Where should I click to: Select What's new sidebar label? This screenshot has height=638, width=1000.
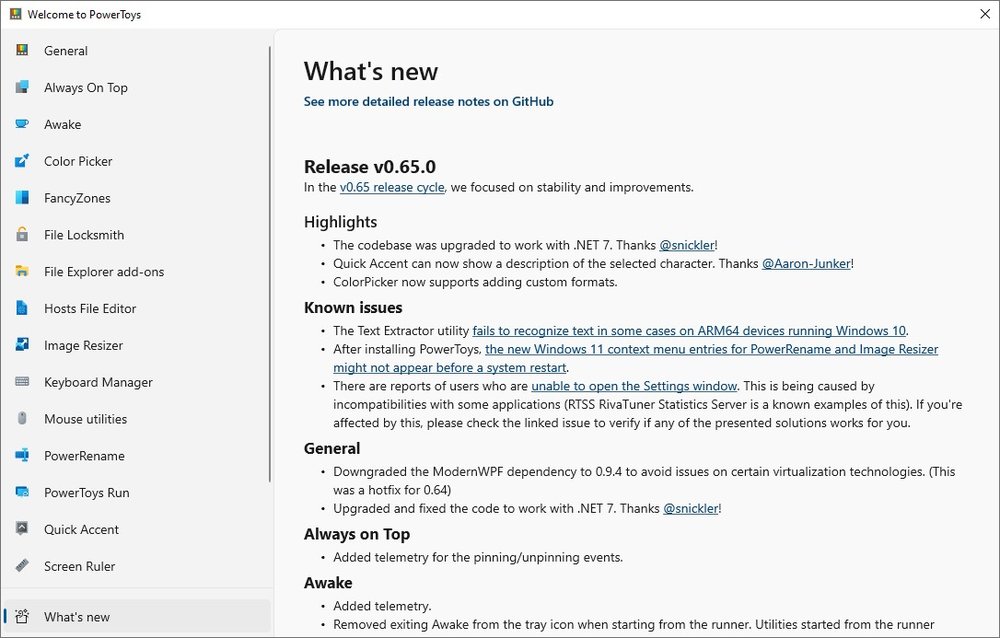pyautogui.click(x=77, y=617)
